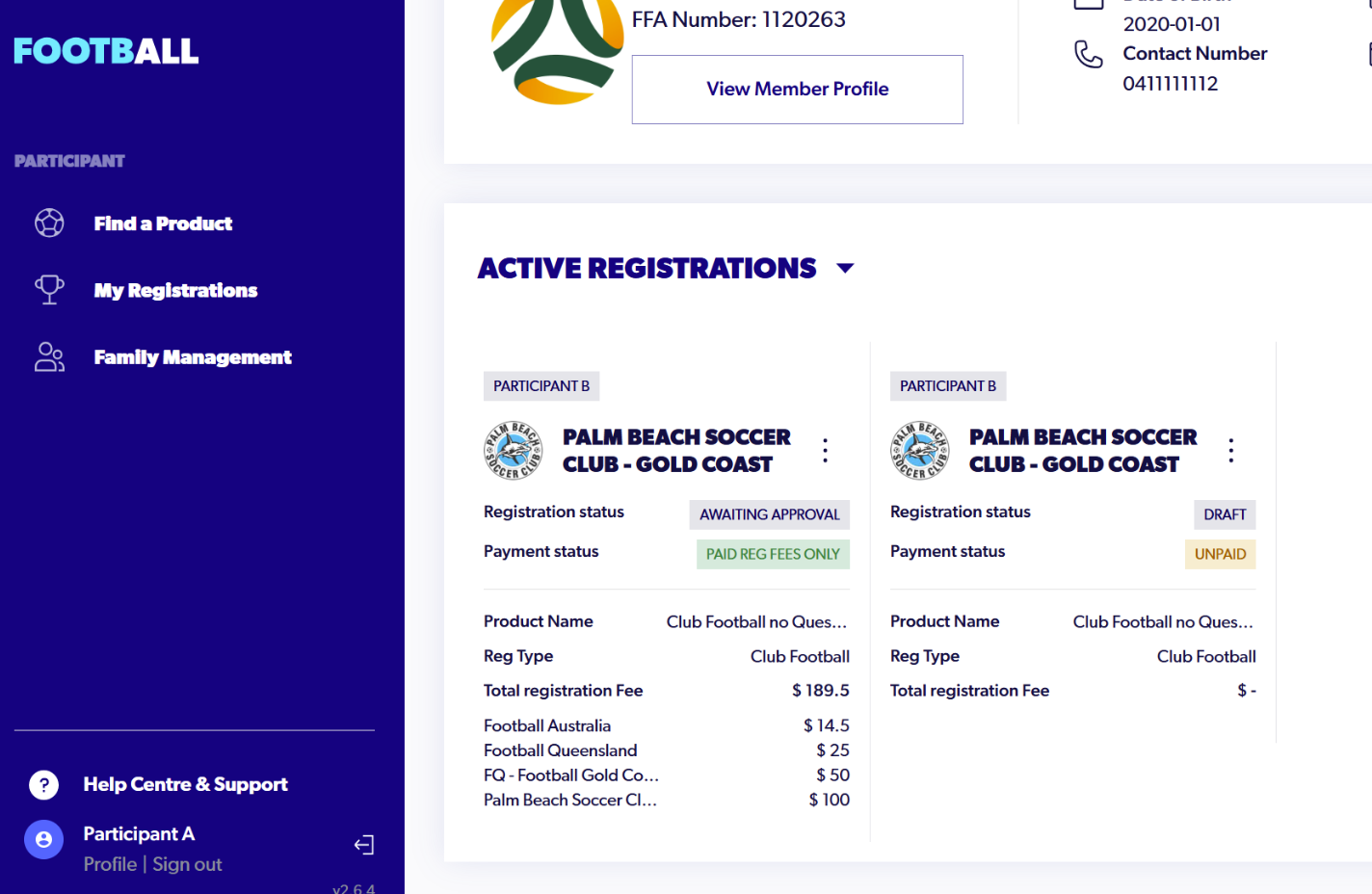Click product name on Awaiting Approval card
The height and width of the screenshot is (894, 1372).
pyautogui.click(x=756, y=622)
